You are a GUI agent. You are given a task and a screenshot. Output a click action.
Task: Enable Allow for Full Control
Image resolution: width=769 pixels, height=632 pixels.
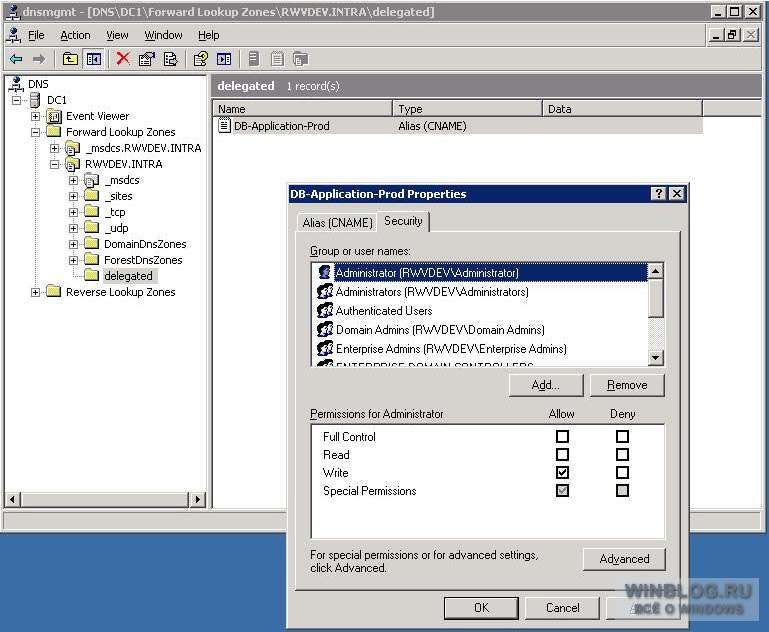pos(563,436)
